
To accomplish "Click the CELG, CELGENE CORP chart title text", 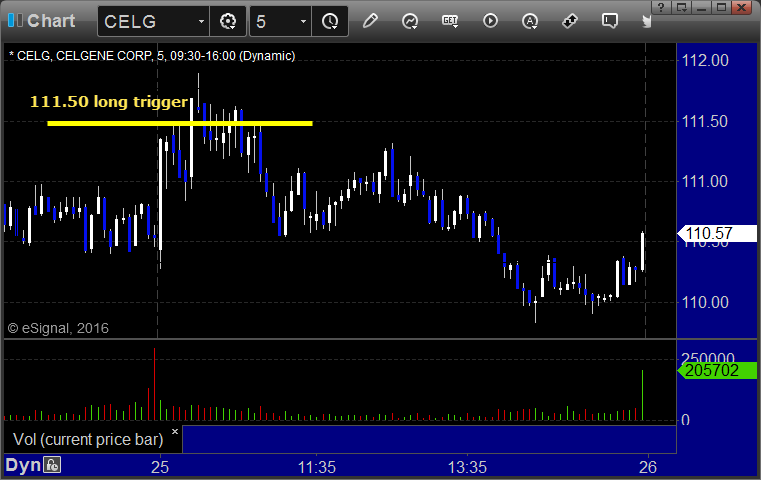I will click(152, 56).
